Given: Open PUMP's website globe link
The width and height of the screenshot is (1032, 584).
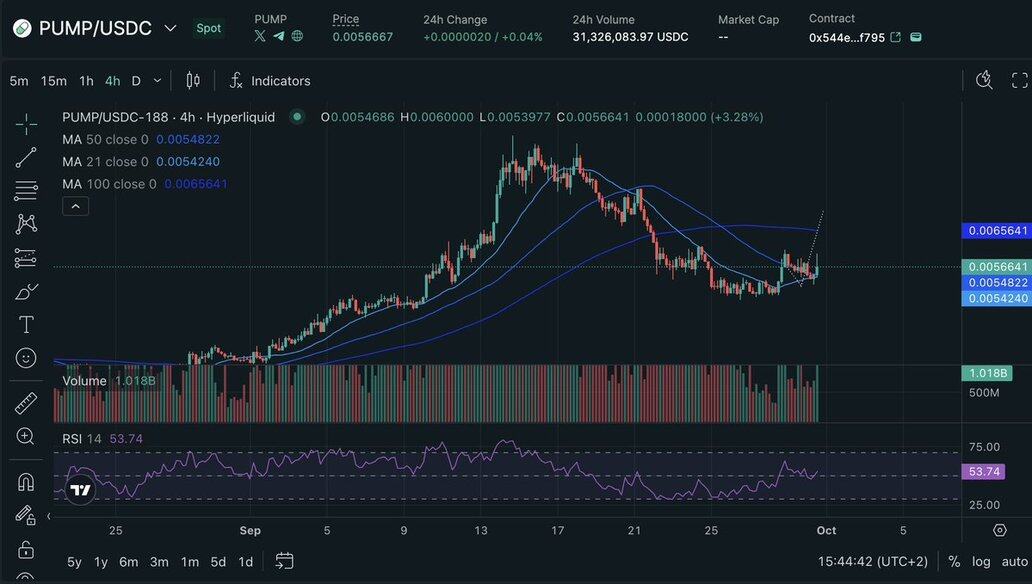Looking at the screenshot, I should point(297,36).
